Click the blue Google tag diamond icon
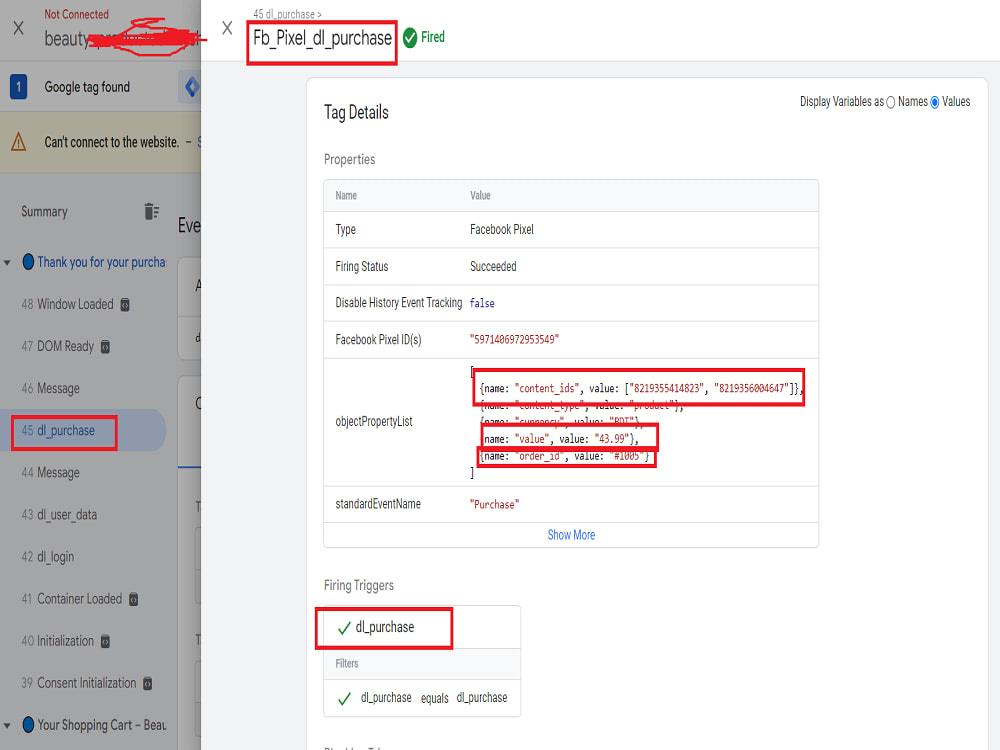The height and width of the screenshot is (750, 1000). [192, 87]
